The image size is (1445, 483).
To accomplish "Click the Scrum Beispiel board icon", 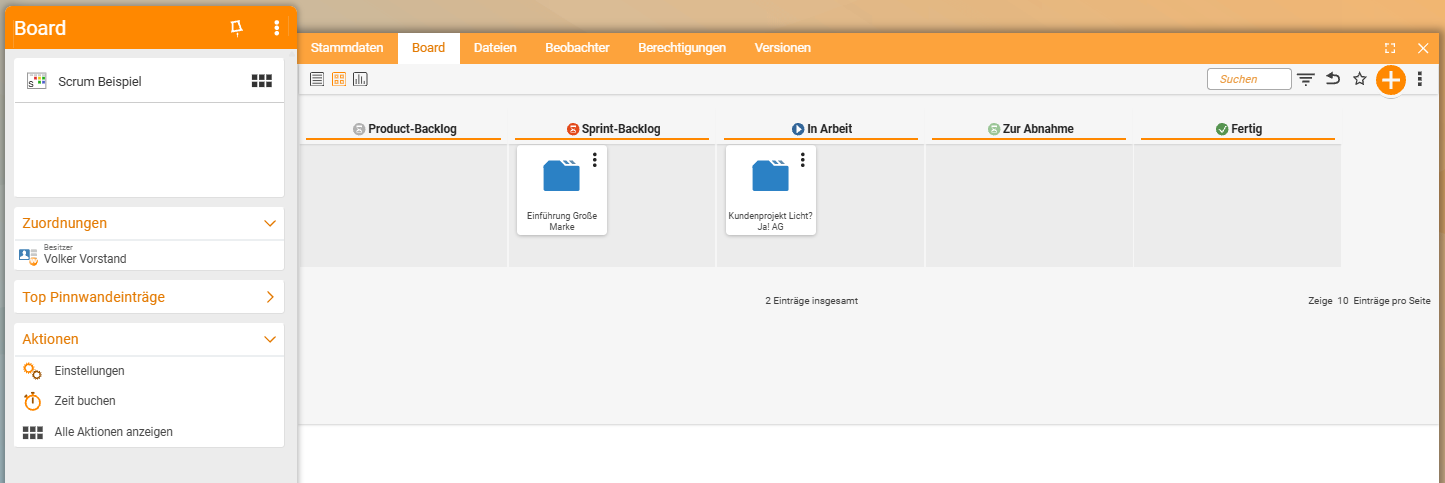I will tap(37, 81).
